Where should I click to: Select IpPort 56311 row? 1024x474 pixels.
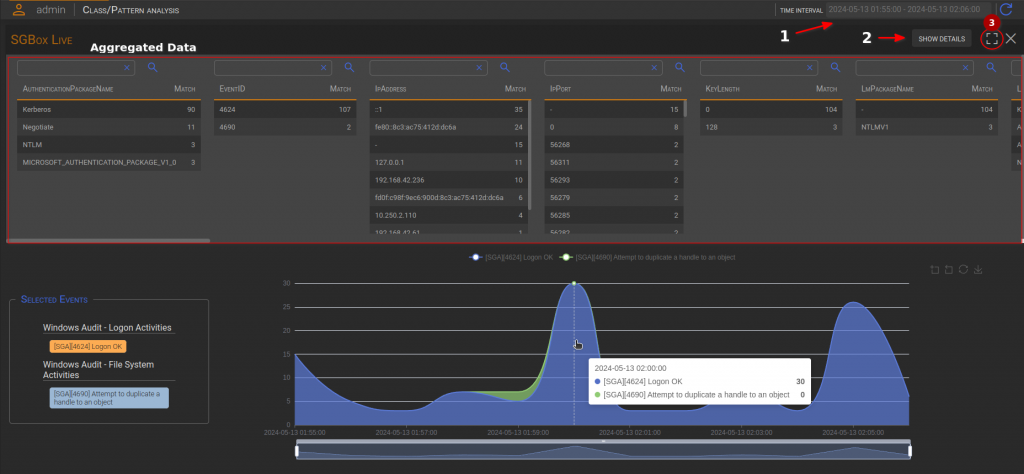click(x=614, y=162)
